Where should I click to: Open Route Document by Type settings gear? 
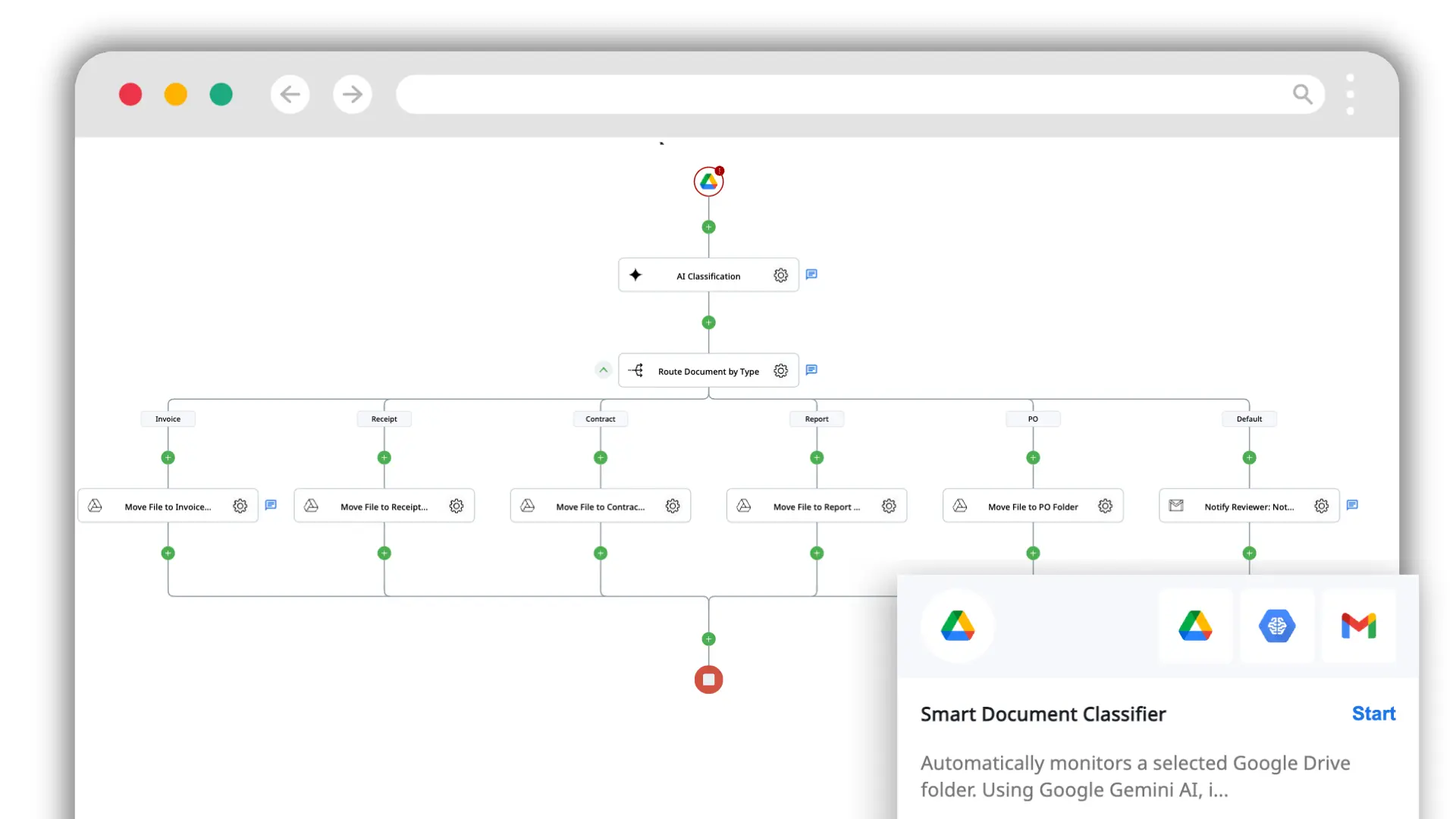coord(780,371)
